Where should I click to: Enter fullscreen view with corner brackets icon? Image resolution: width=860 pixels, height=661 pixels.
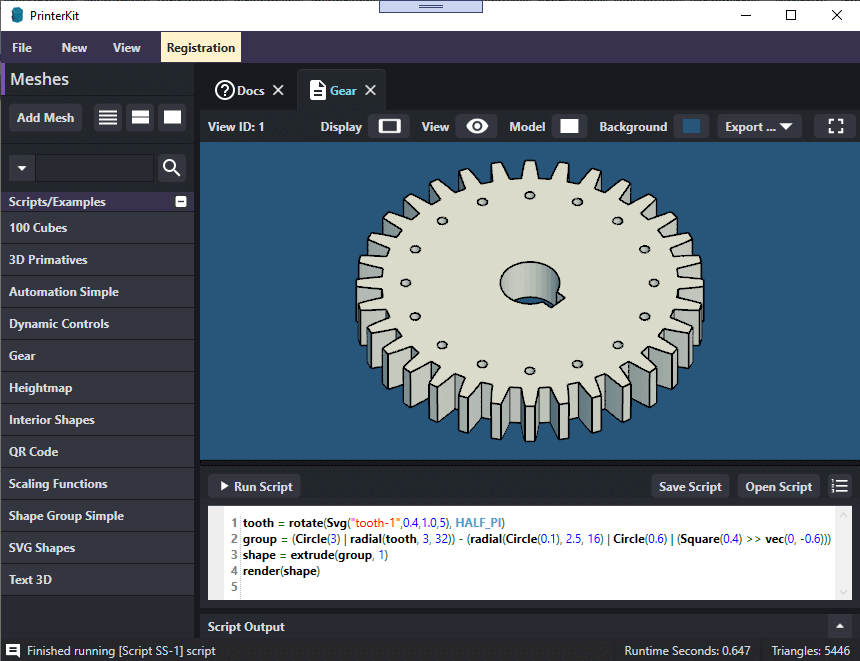pos(836,127)
